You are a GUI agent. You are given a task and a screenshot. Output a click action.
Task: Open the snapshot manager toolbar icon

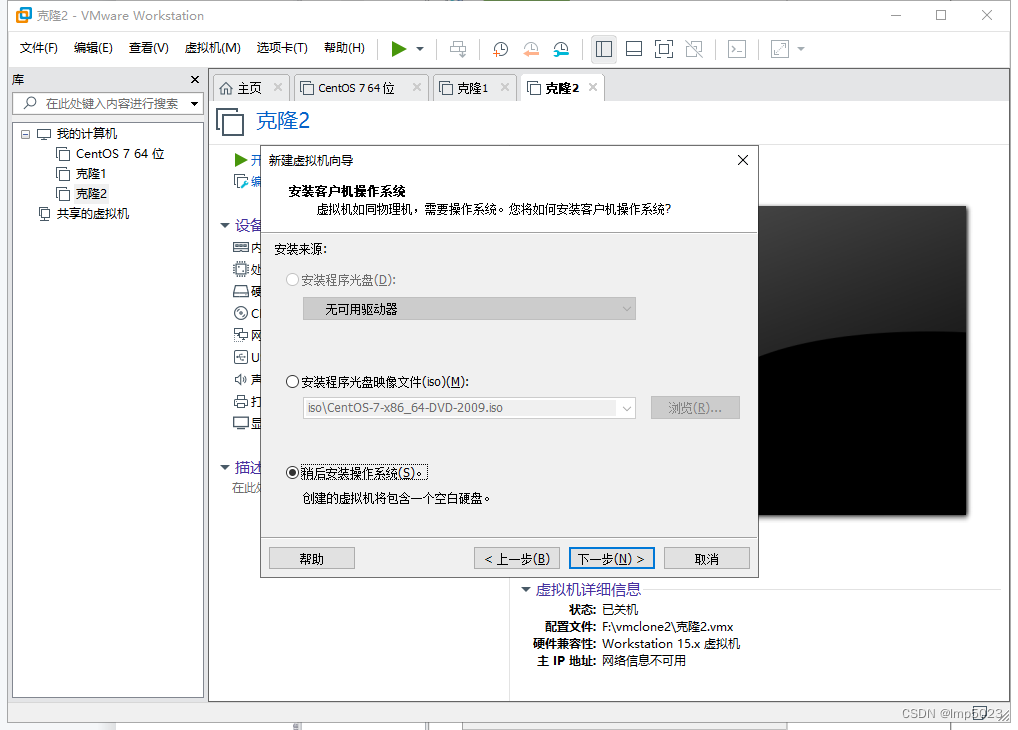561,49
